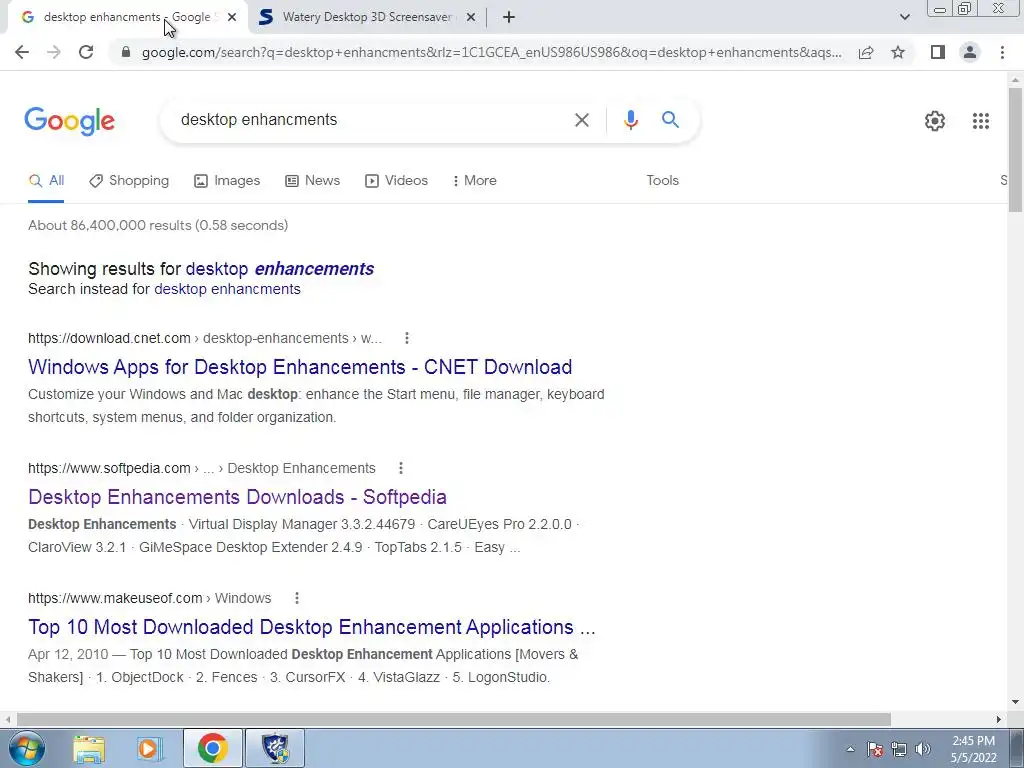Viewport: 1024px width, 768px height.
Task: Expand the More search filters menu
Action: [x=474, y=181]
